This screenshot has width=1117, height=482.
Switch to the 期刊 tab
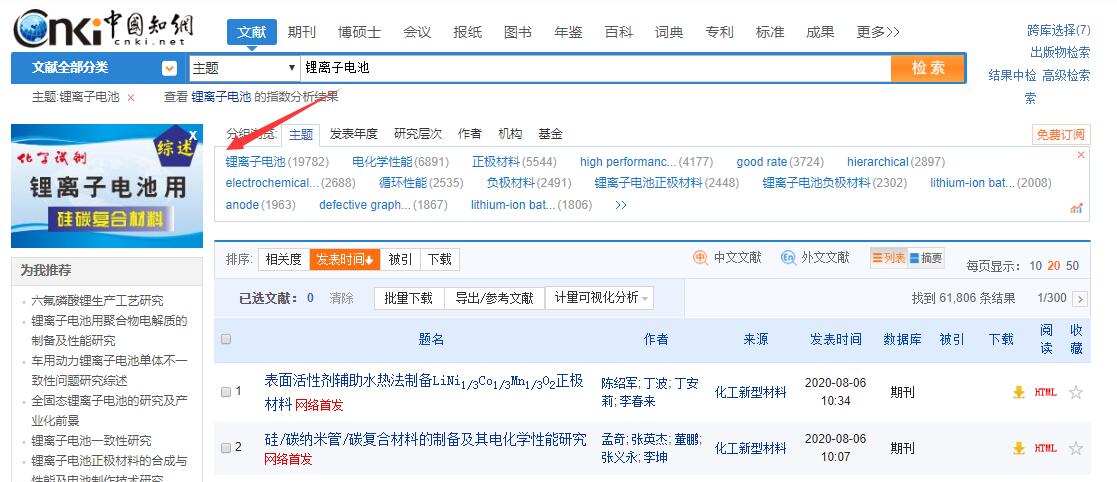point(302,32)
